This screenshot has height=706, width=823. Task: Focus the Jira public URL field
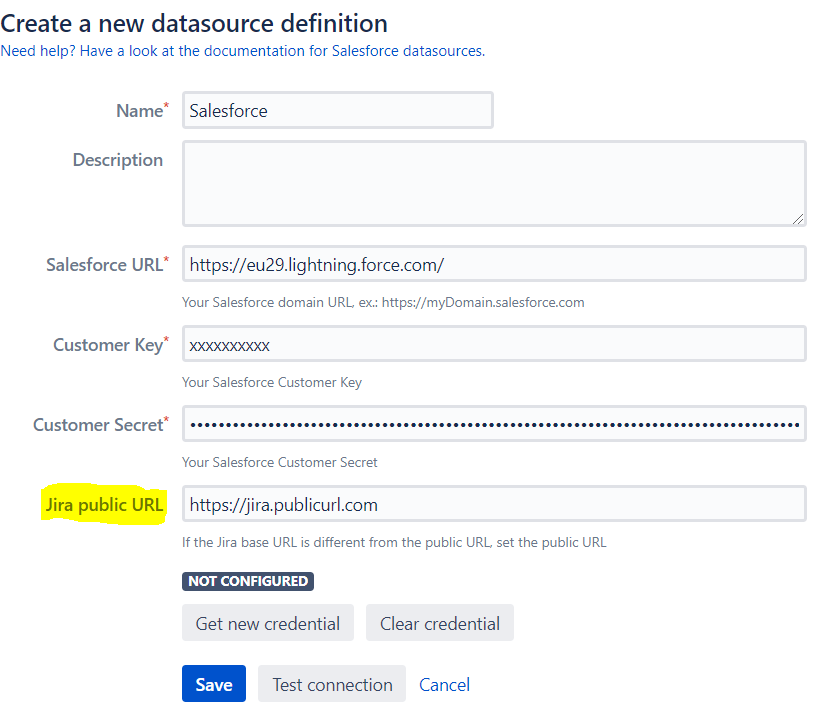click(493, 504)
